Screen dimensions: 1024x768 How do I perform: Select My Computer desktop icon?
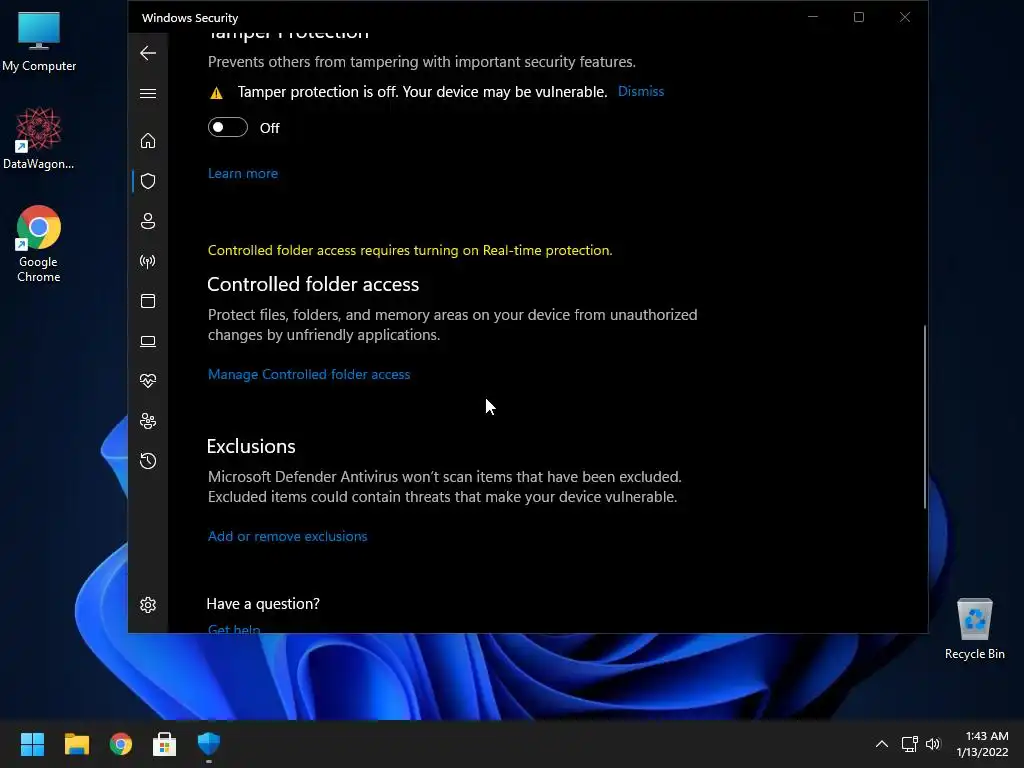point(39,41)
